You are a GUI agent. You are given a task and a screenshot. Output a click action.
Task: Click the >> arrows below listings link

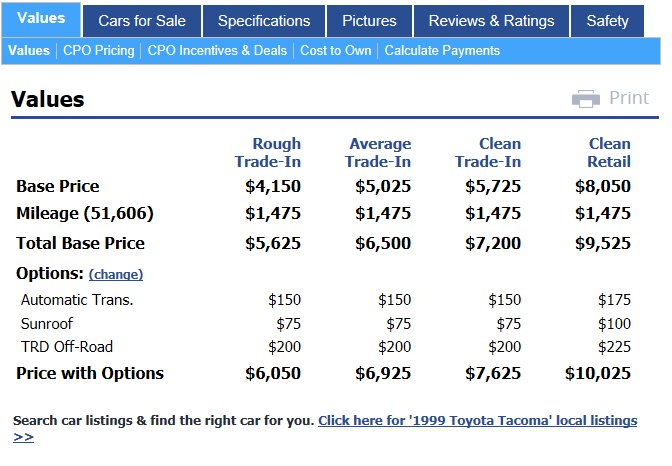pyautogui.click(x=23, y=437)
